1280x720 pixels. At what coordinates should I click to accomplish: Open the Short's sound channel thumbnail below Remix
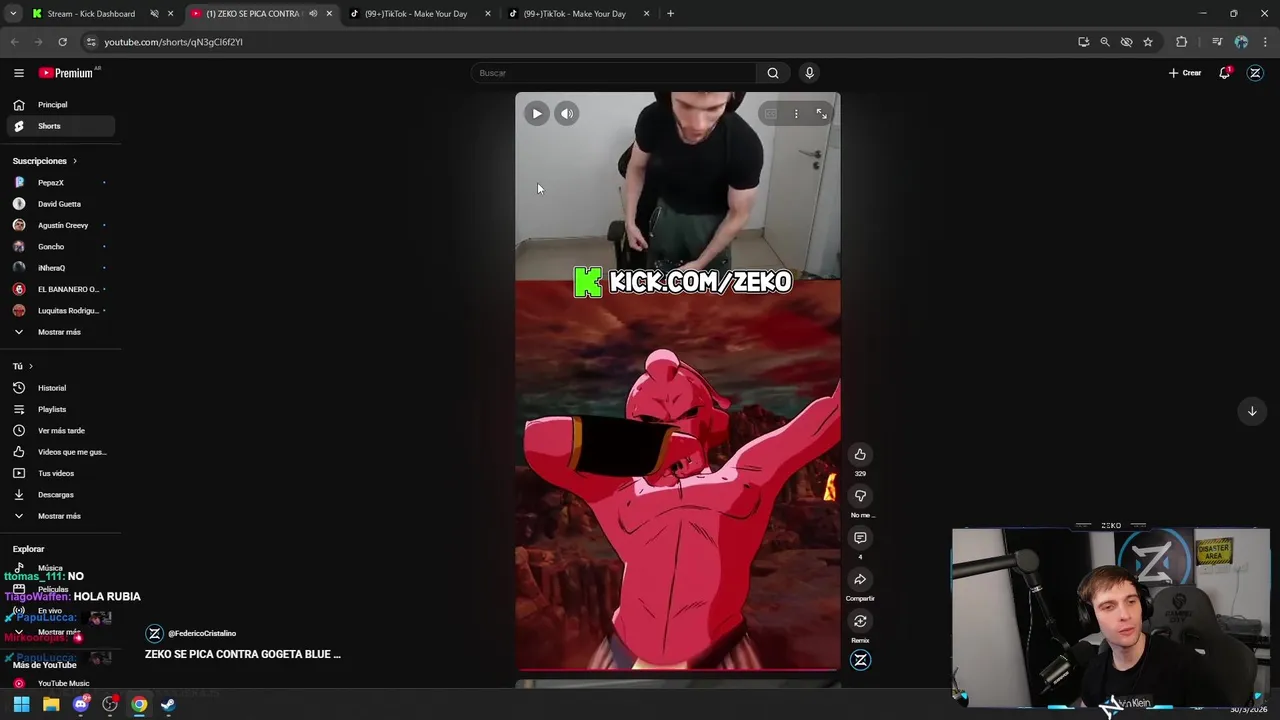(860, 660)
